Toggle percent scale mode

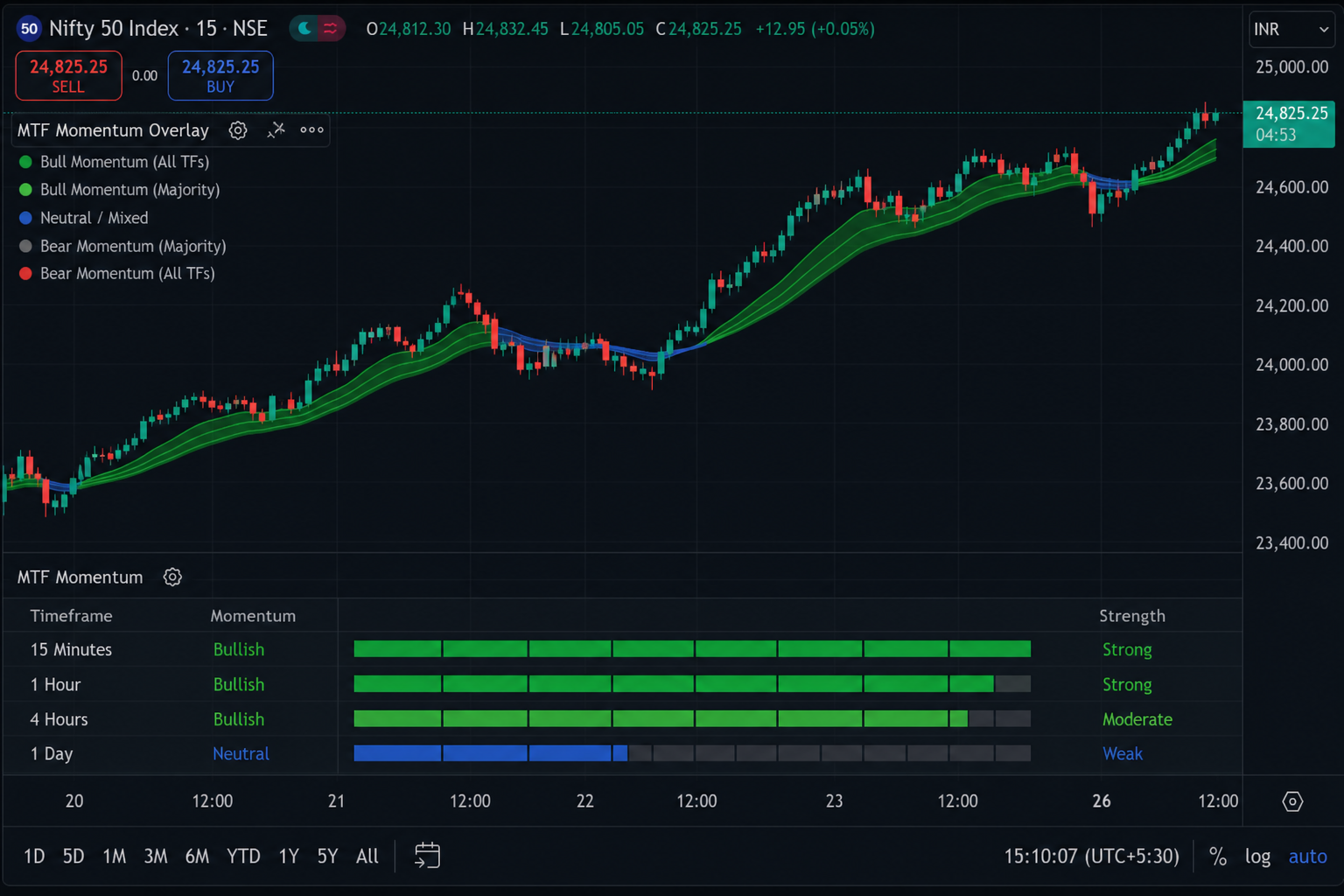click(1217, 857)
